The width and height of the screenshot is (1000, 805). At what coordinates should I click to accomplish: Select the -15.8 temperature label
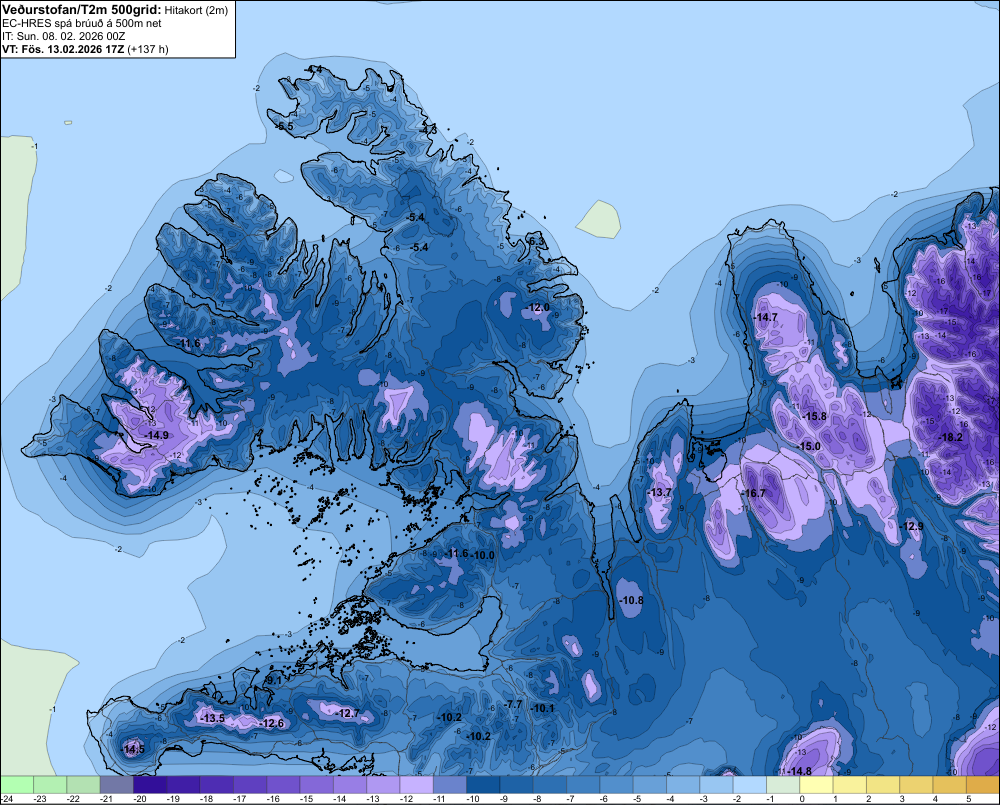click(x=814, y=416)
